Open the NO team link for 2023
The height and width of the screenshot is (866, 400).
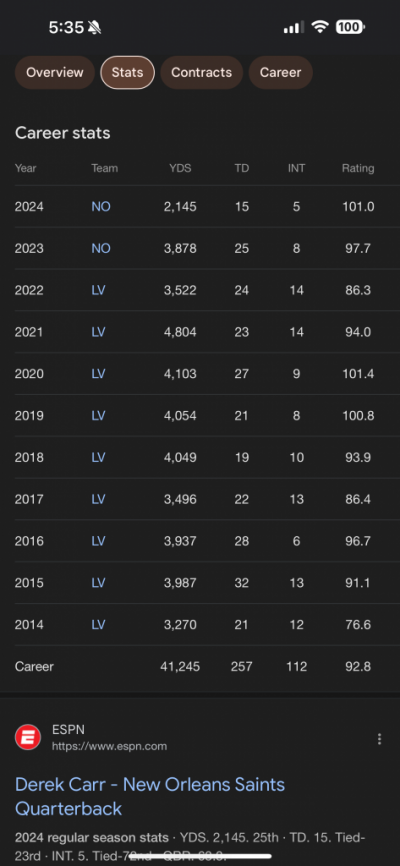coord(101,249)
